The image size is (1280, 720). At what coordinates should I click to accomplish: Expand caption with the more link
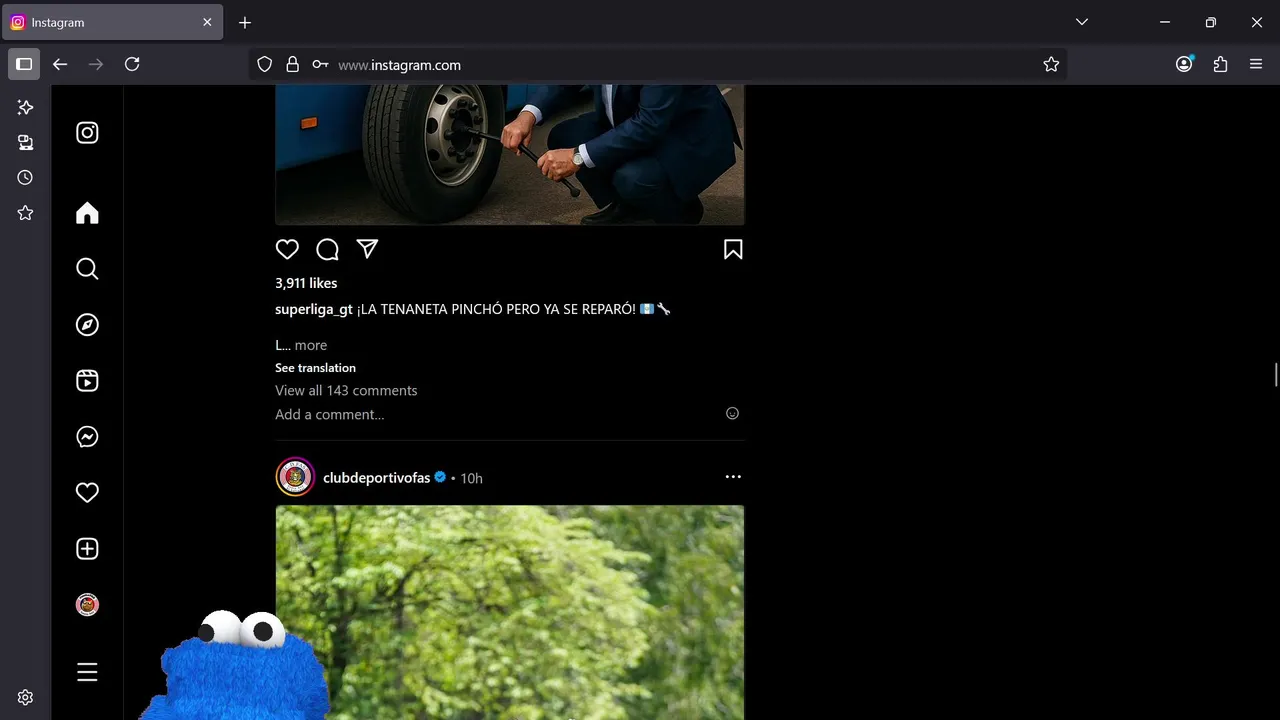[311, 345]
